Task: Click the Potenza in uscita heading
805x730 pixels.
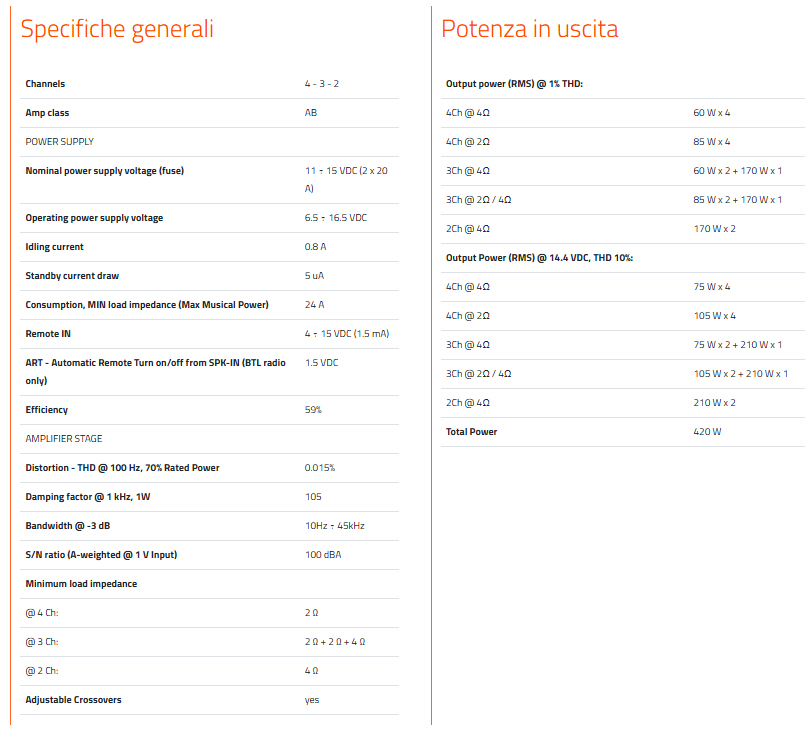Action: (529, 29)
